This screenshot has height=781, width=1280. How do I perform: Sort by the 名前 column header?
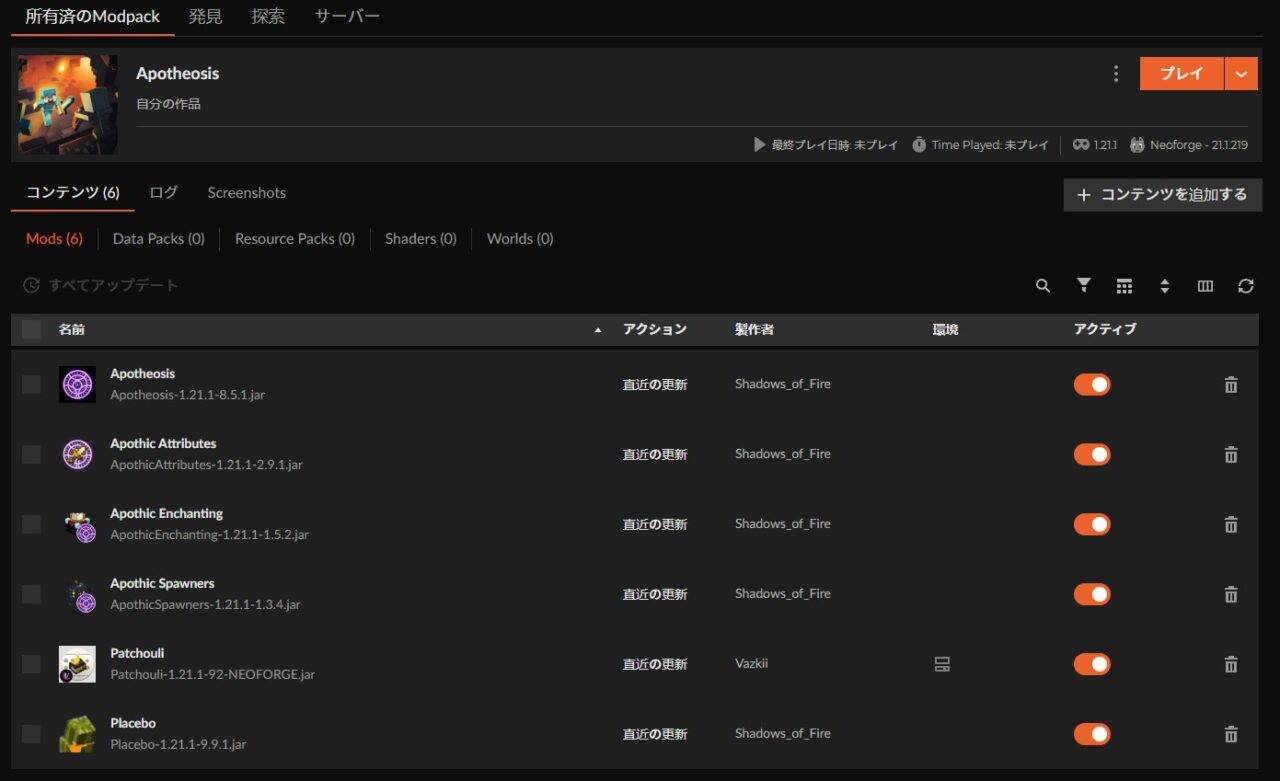[72, 329]
